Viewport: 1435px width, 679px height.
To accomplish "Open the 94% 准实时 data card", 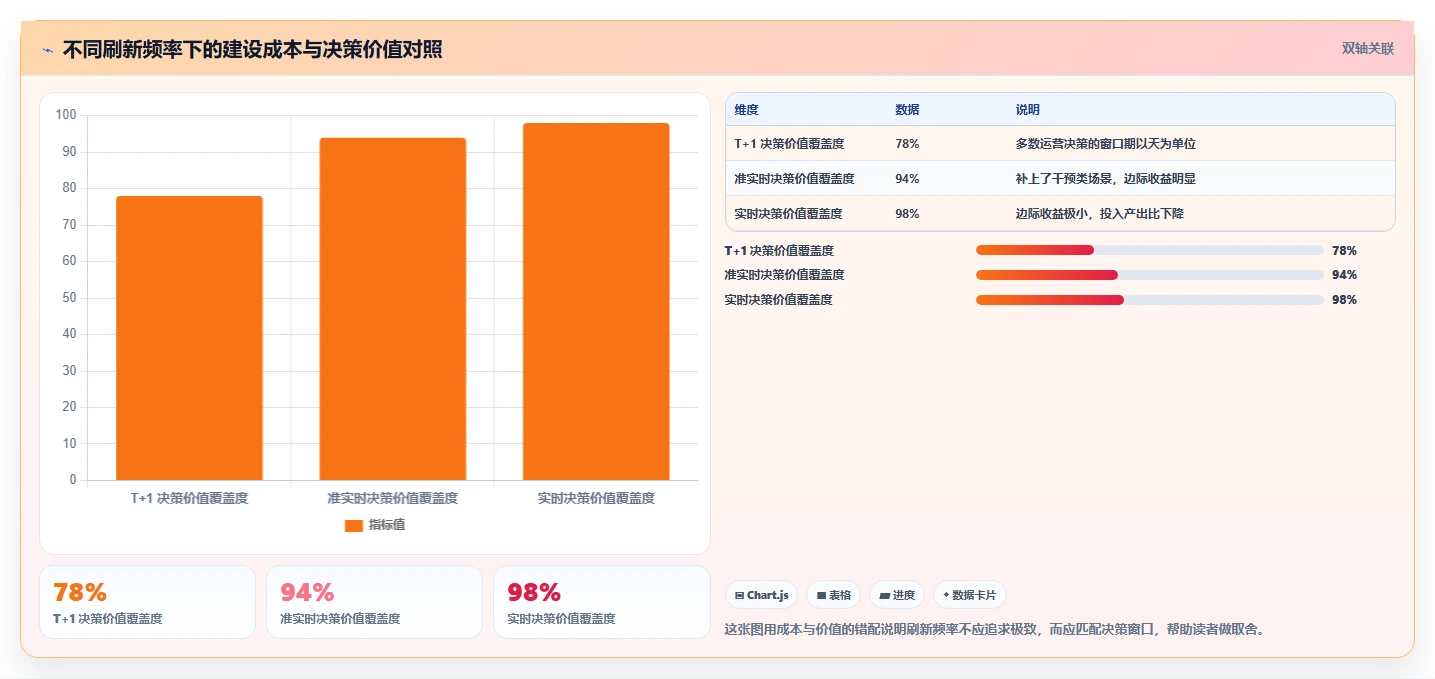I will coord(375,602).
